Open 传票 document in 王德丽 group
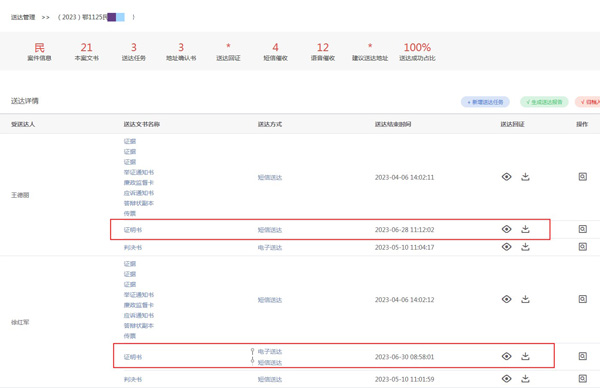This screenshot has height=388, width=600. 130,214
